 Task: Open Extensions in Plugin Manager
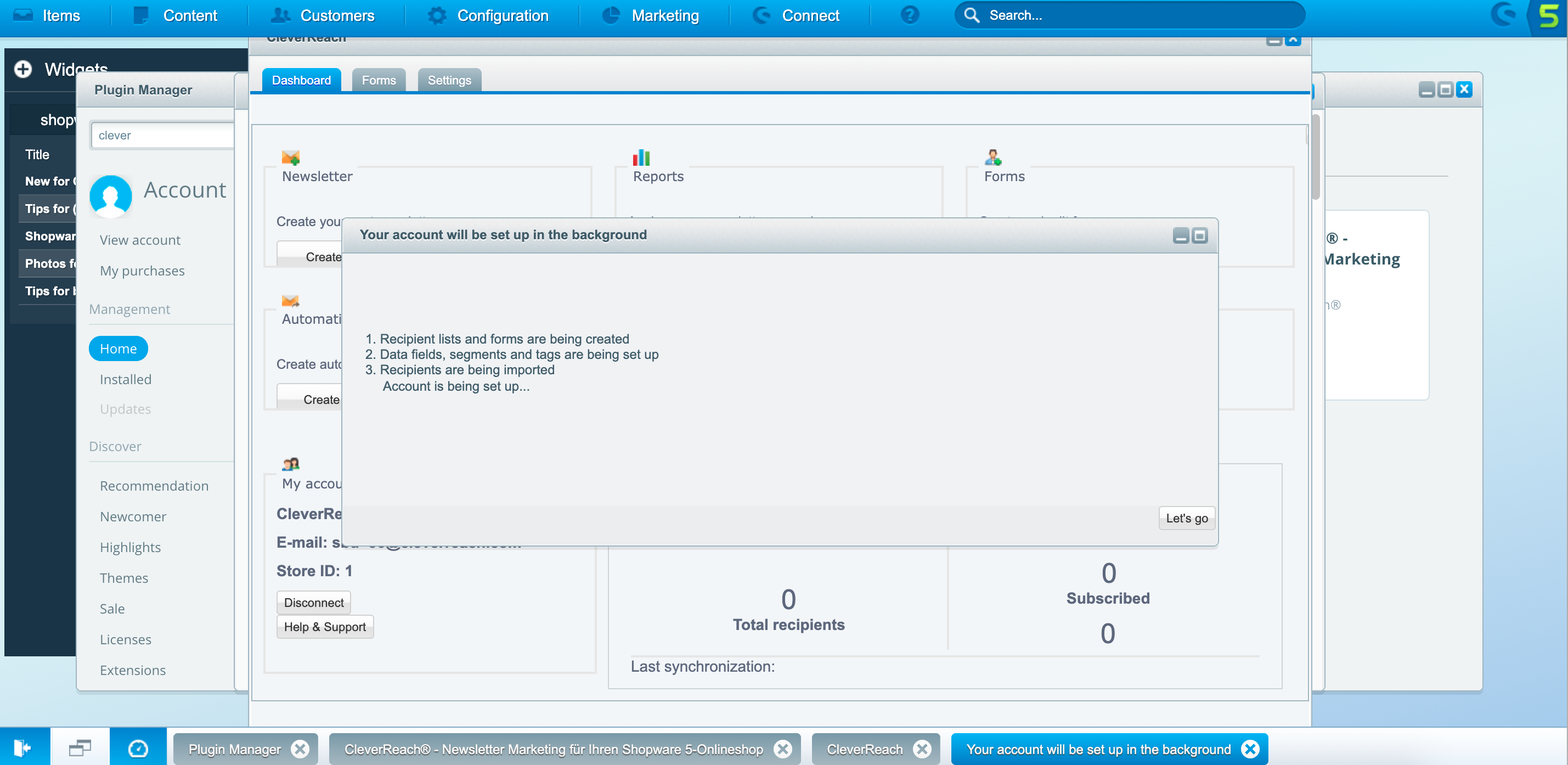pyautogui.click(x=133, y=670)
